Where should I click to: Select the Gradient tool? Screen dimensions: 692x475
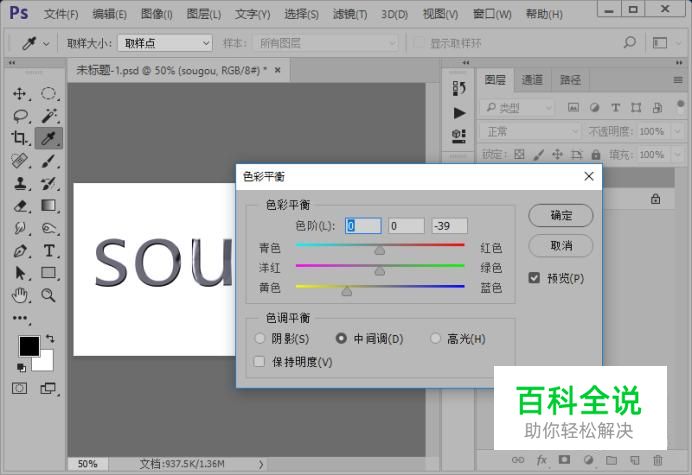[49, 205]
